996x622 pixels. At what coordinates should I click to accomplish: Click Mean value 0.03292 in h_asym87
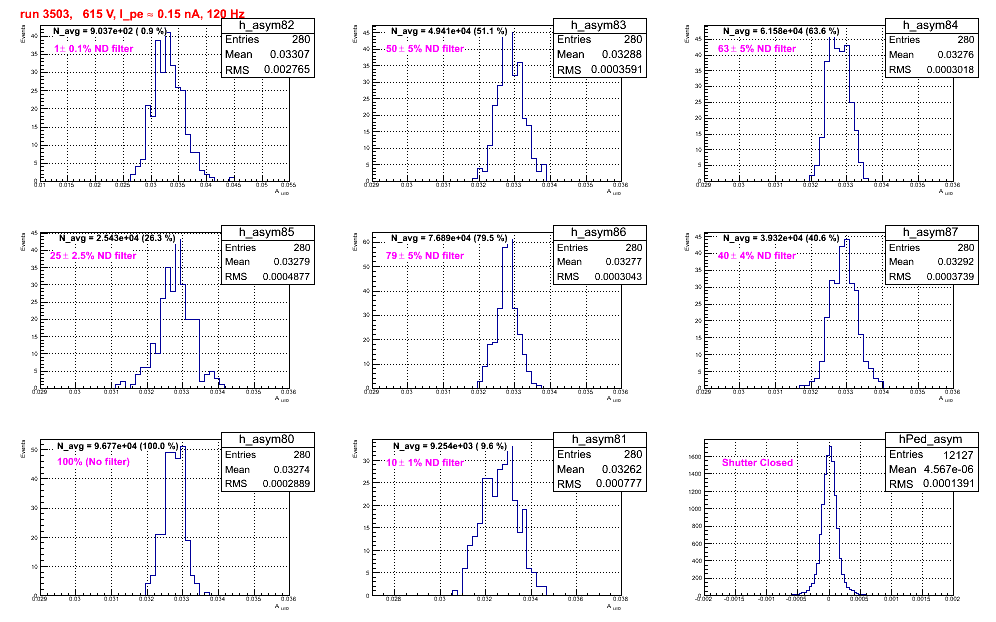(955, 262)
